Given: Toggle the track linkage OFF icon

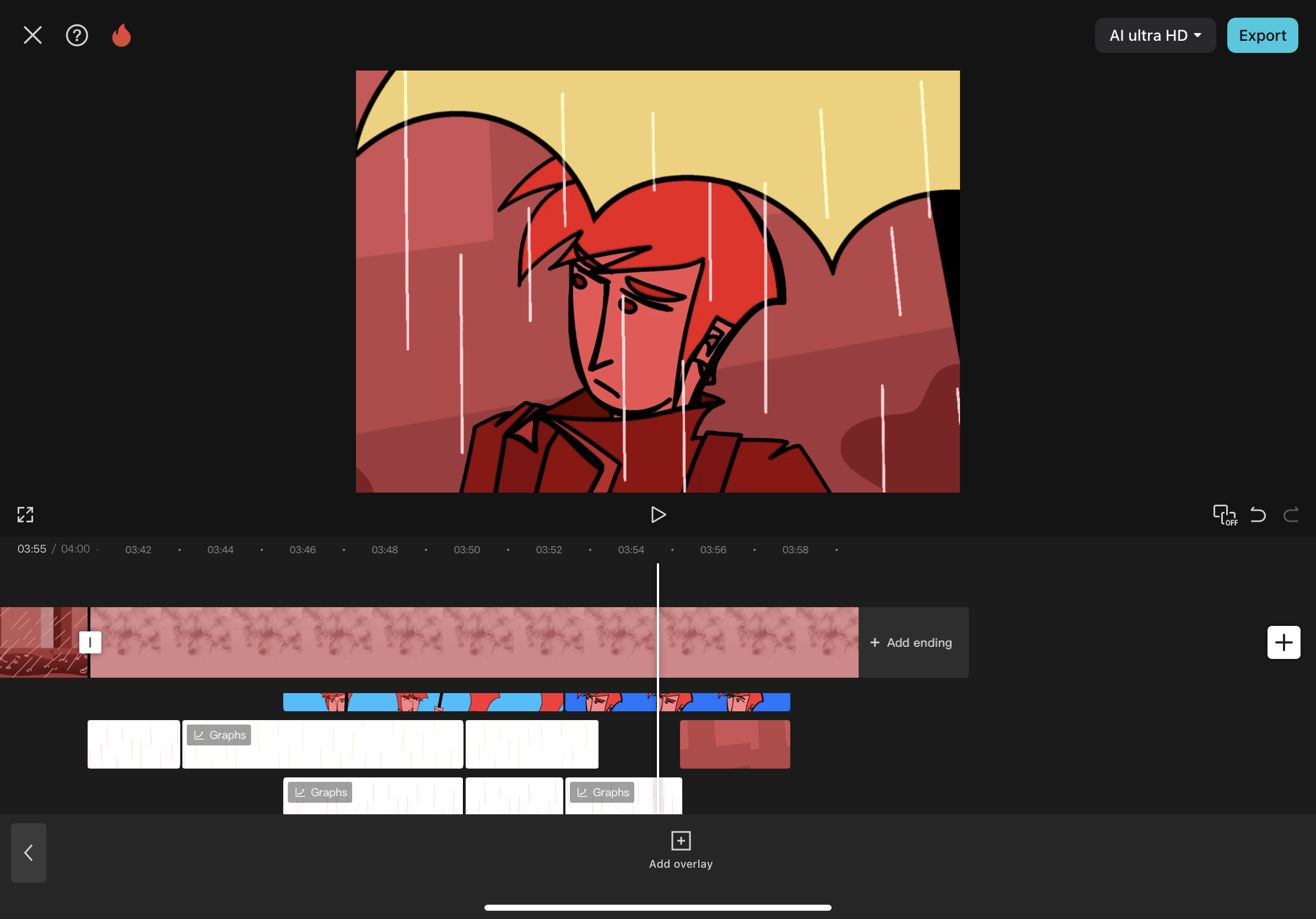Looking at the screenshot, I should point(1225,515).
